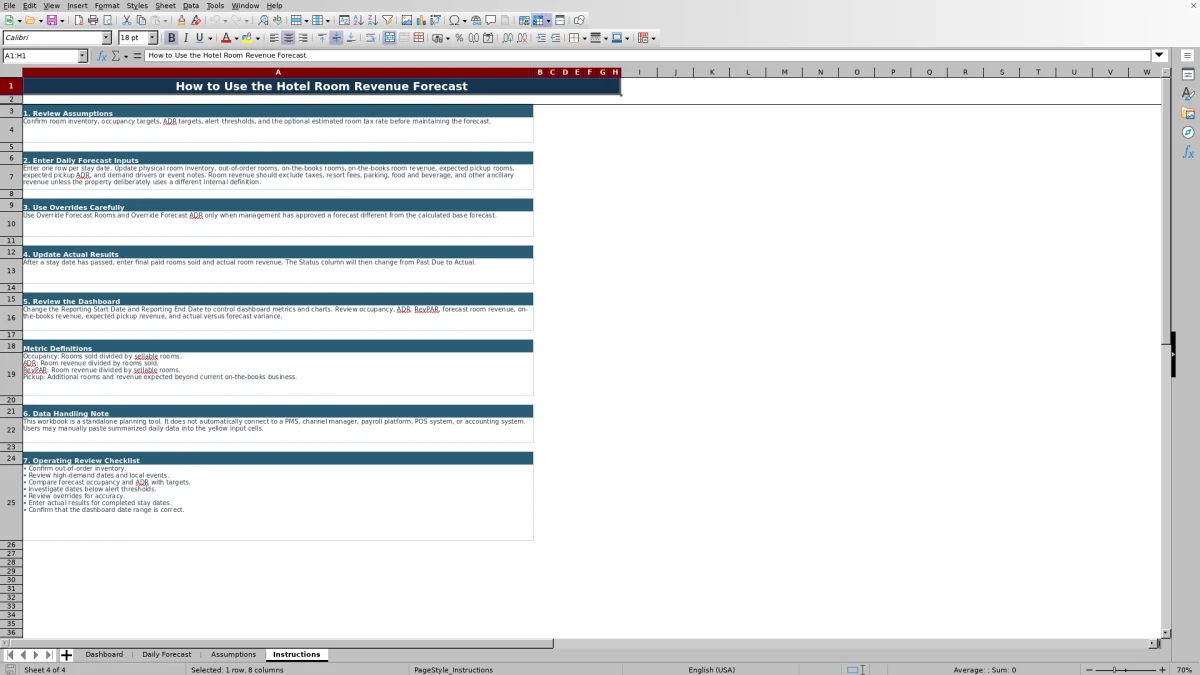Open the Data menu
Image resolution: width=1200 pixels, height=675 pixels.
[x=191, y=6]
